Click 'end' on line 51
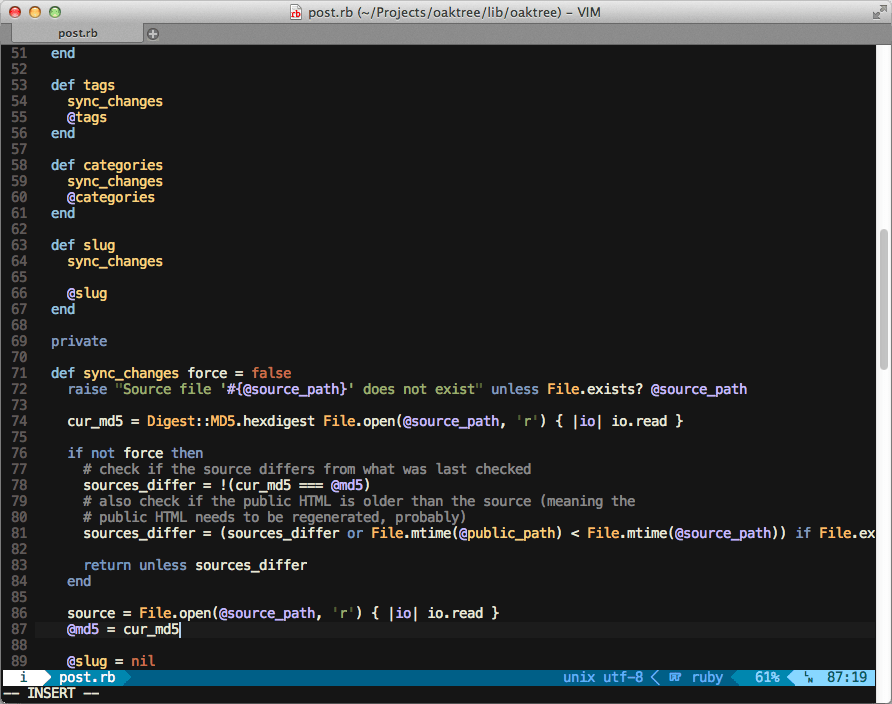The height and width of the screenshot is (704, 892). 63,53
